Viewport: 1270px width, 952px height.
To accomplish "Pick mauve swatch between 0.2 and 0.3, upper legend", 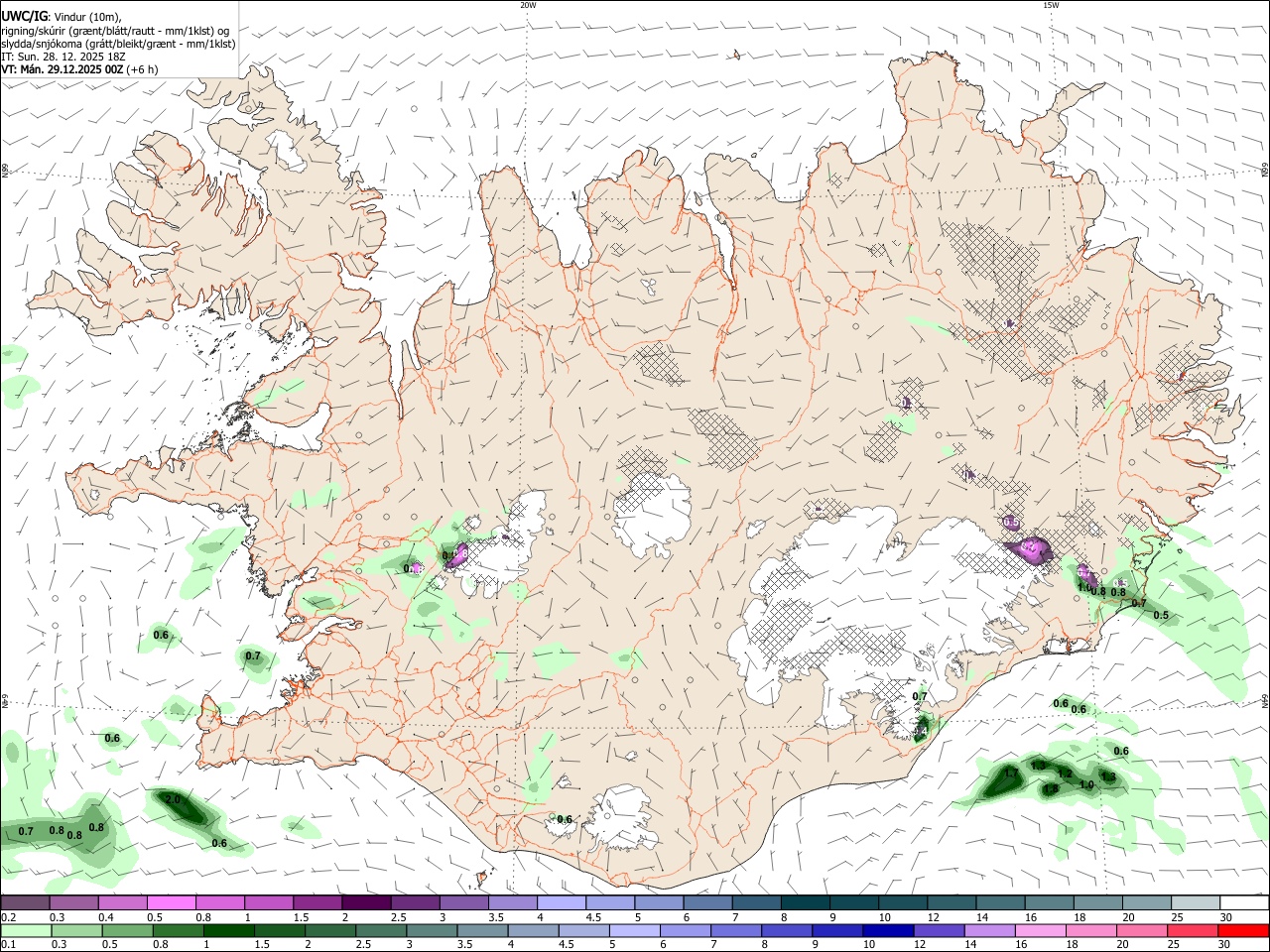I will [25, 902].
